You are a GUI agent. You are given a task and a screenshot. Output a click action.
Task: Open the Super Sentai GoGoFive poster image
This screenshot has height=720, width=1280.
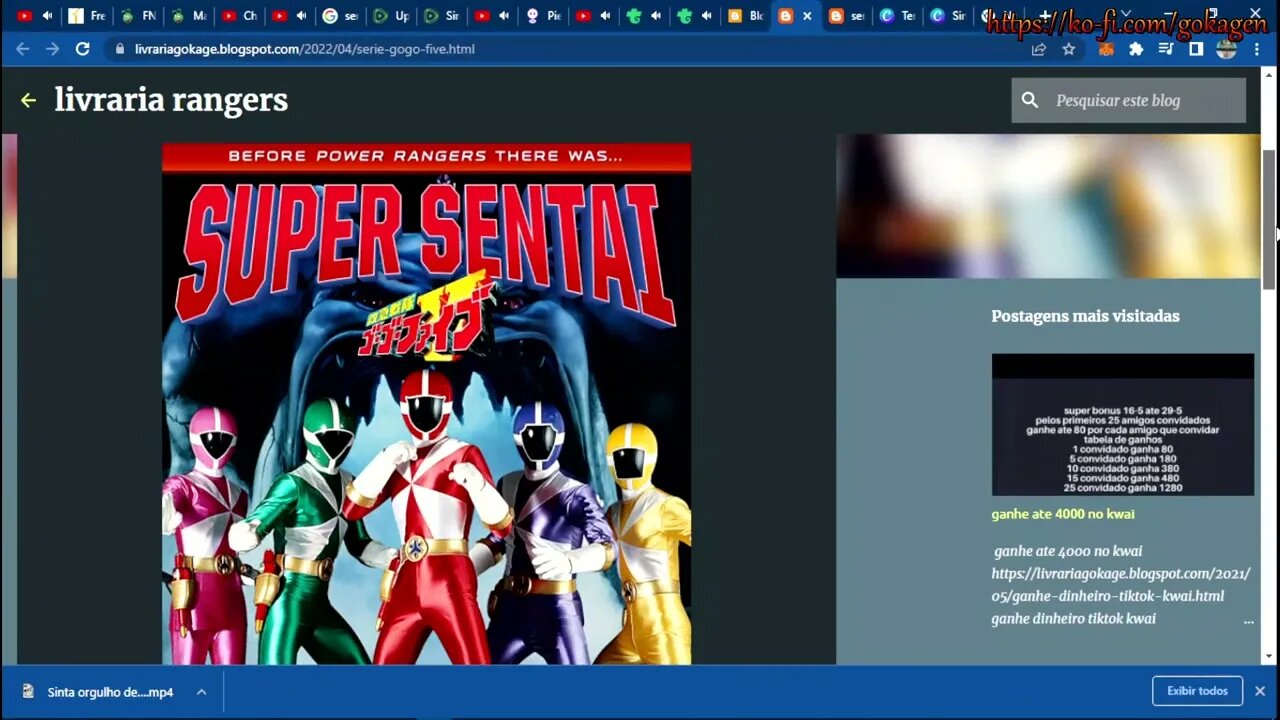(426, 404)
